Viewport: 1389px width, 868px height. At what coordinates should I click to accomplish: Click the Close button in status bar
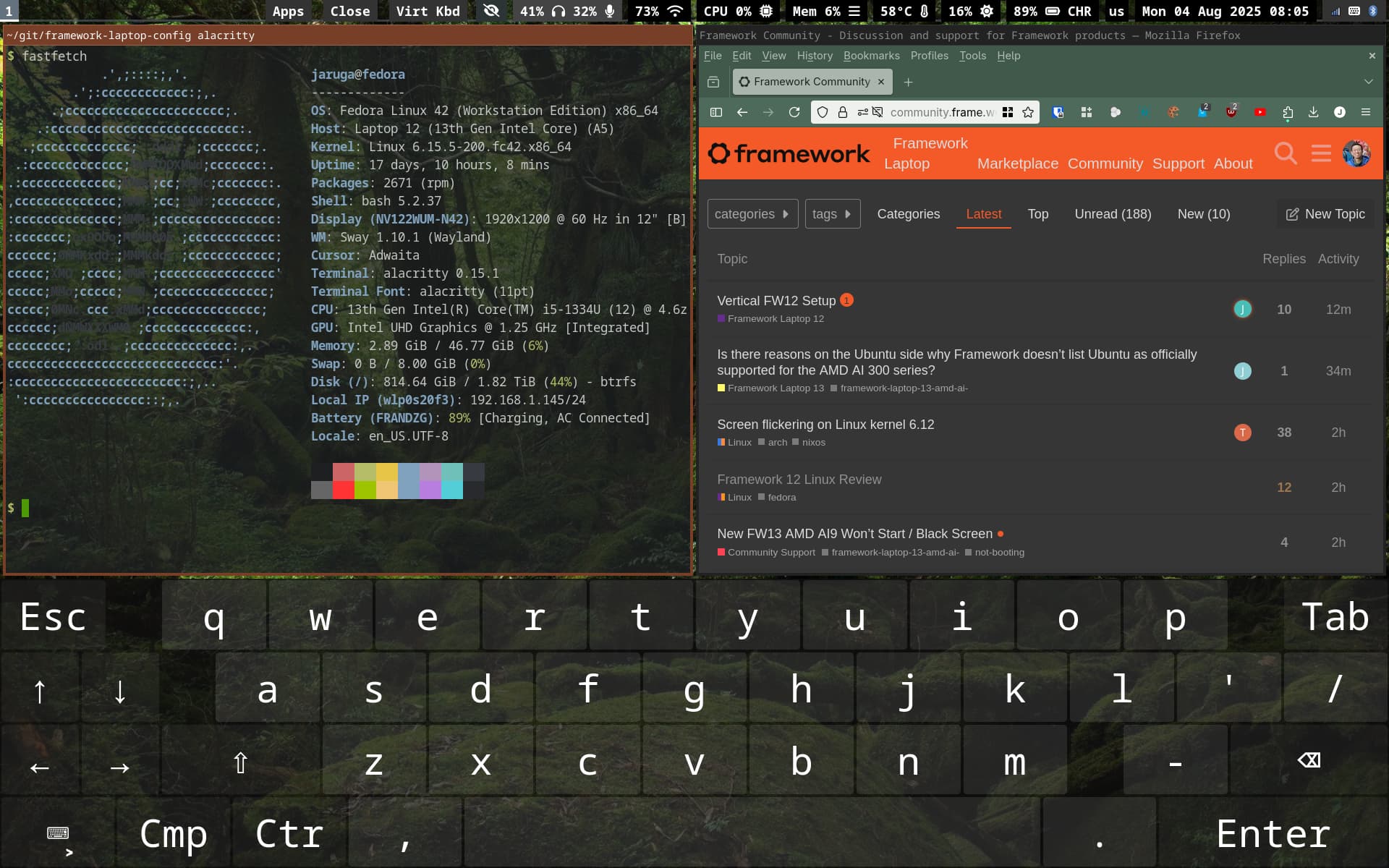tap(350, 11)
